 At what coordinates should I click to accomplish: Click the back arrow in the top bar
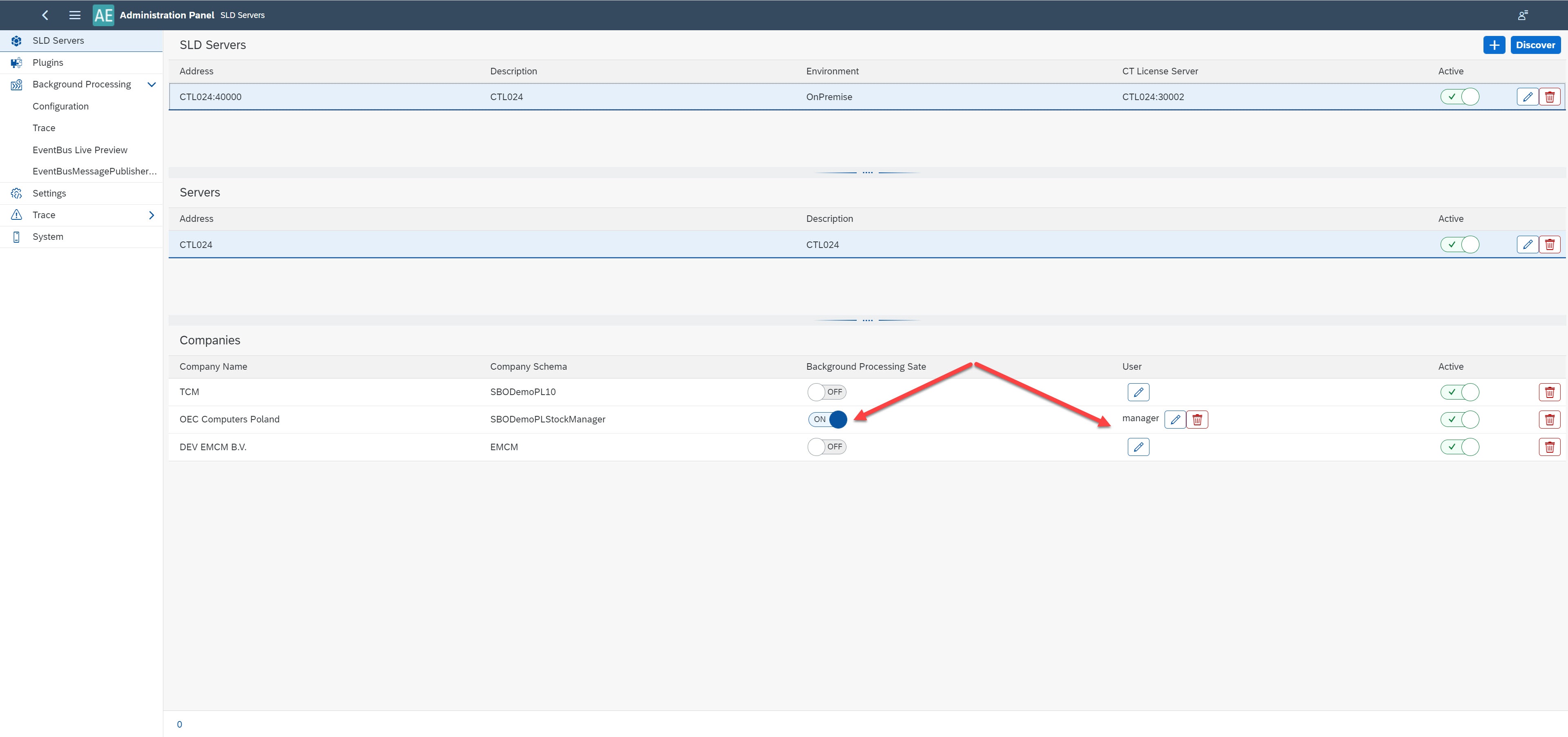click(x=45, y=15)
